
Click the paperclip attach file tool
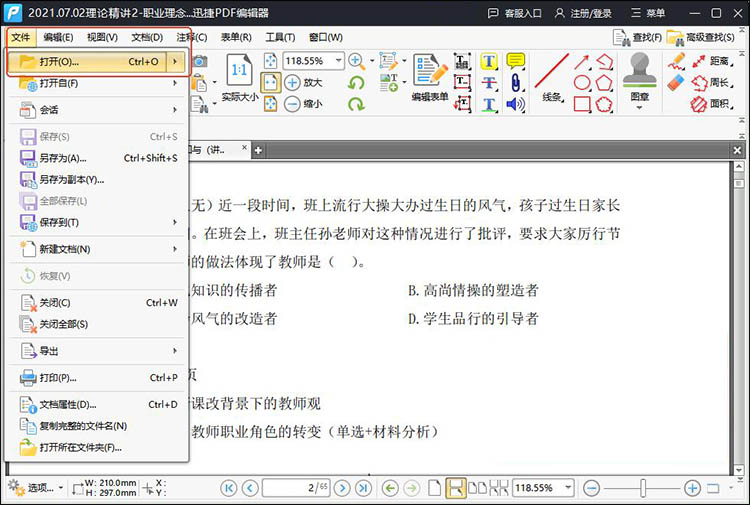pyautogui.click(x=515, y=83)
